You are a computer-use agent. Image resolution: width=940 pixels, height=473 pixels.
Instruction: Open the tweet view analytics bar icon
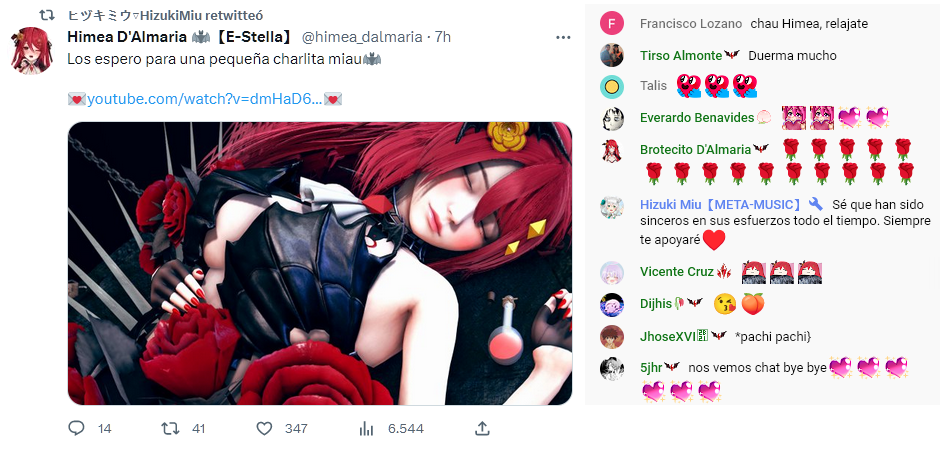coord(366,428)
